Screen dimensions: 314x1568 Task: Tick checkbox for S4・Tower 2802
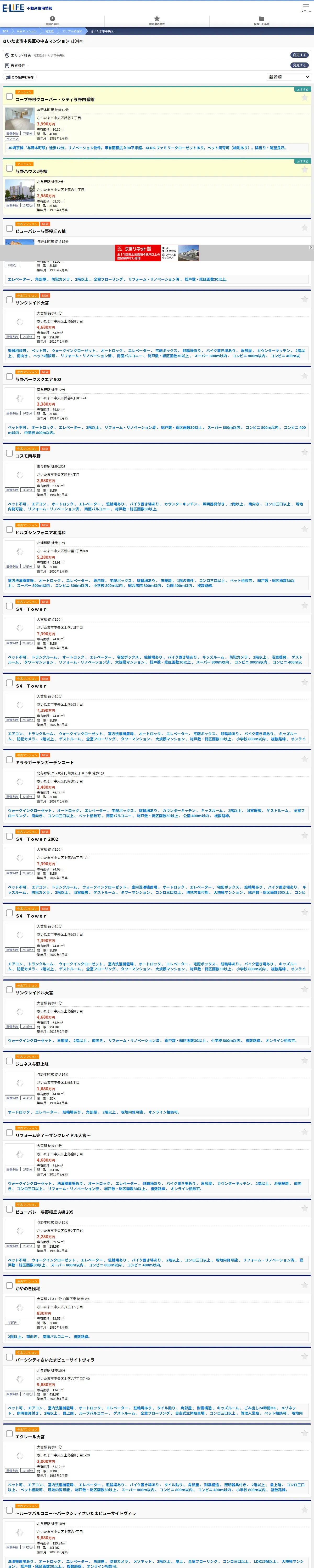click(9, 836)
